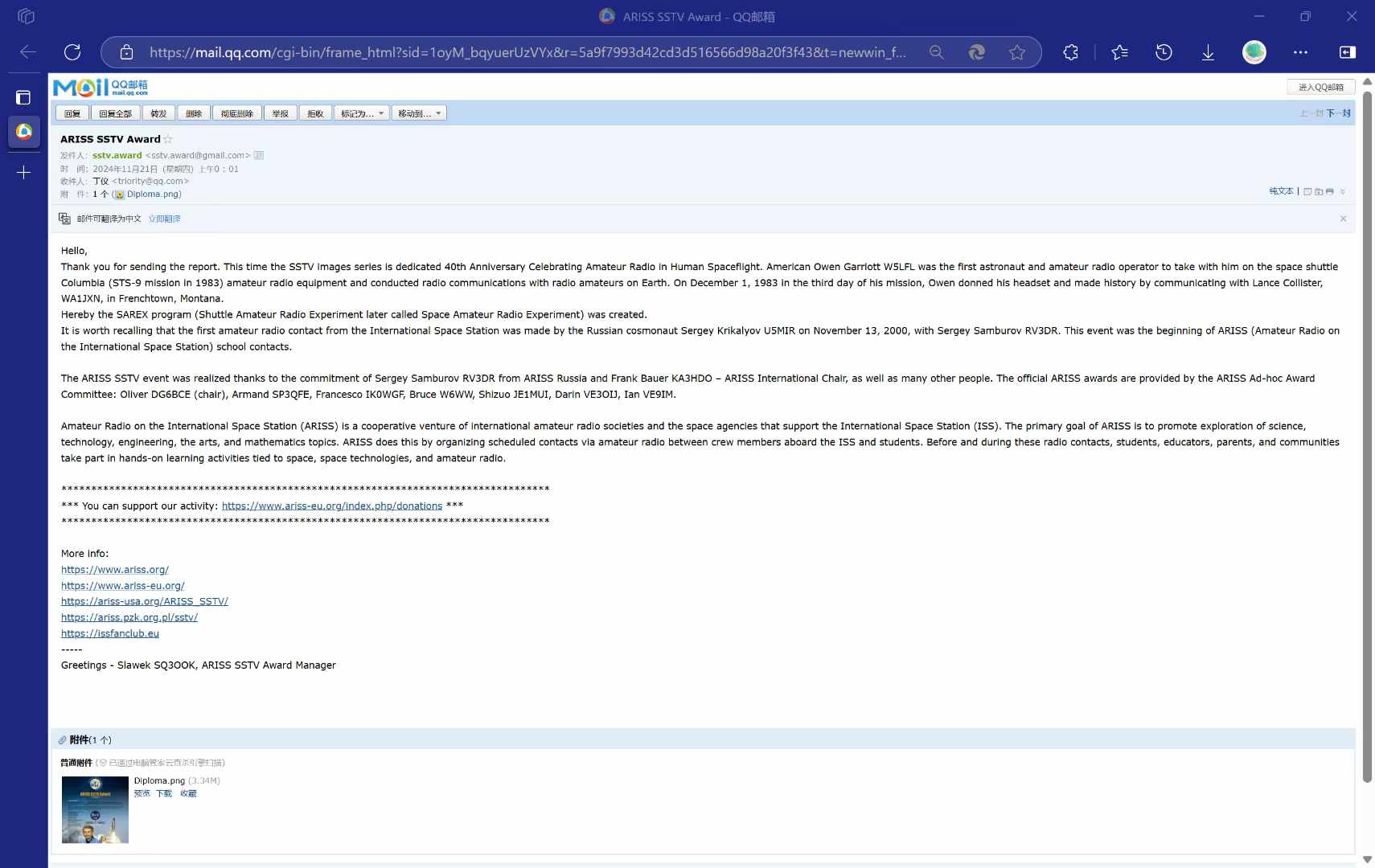Toggle the browser sidebar panel icon
This screenshot has height=868, width=1375.
1348,52
